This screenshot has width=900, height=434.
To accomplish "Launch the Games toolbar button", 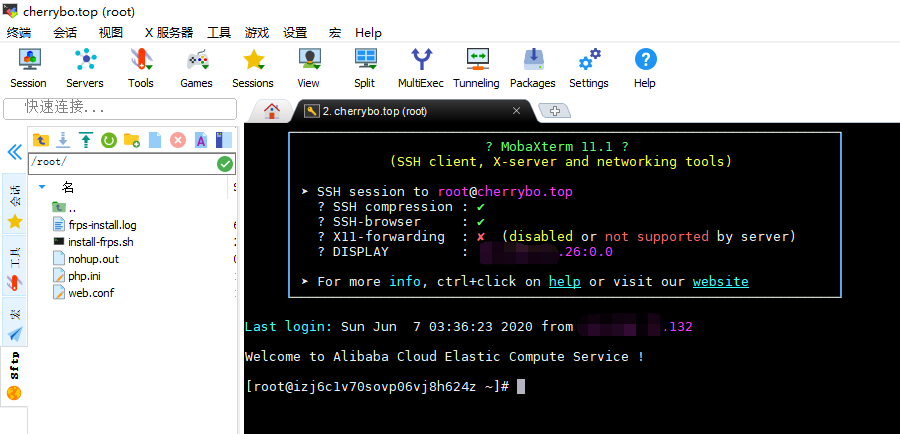I will coord(196,68).
